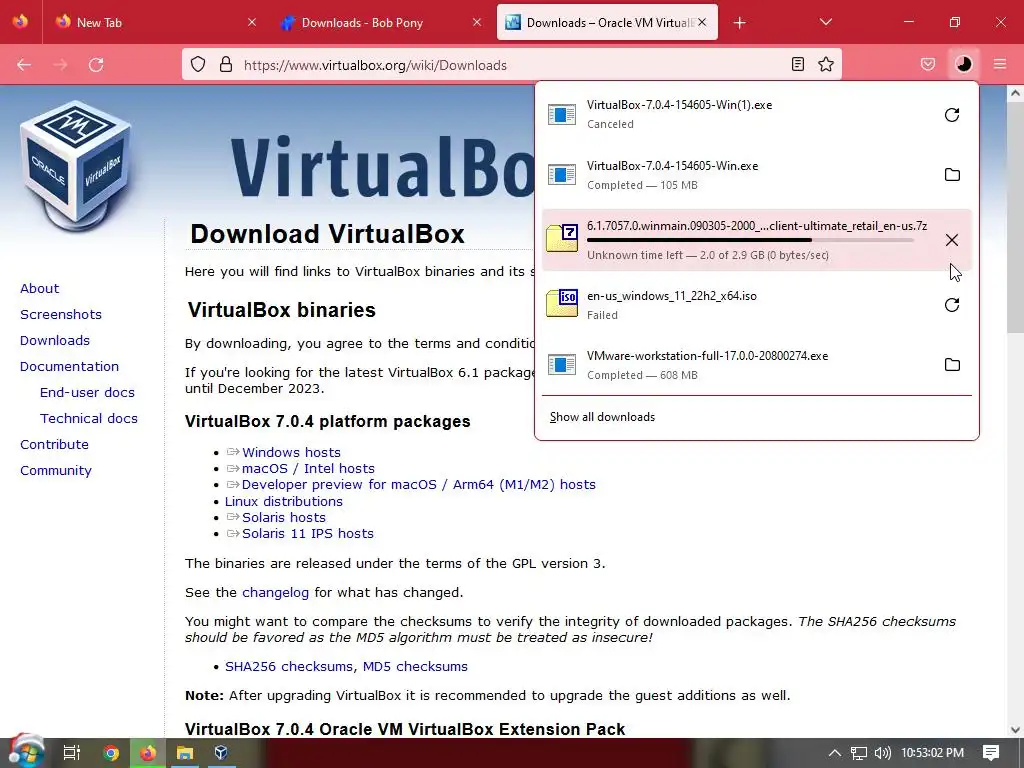The width and height of the screenshot is (1024, 768).
Task: Toggle Reader View in address bar
Action: (797, 64)
